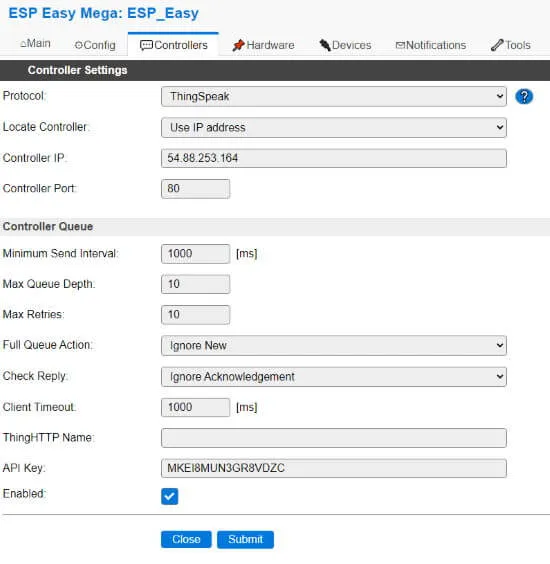This screenshot has height=564, width=550.
Task: Click the empty ThingHTTP Name field
Action: point(334,438)
